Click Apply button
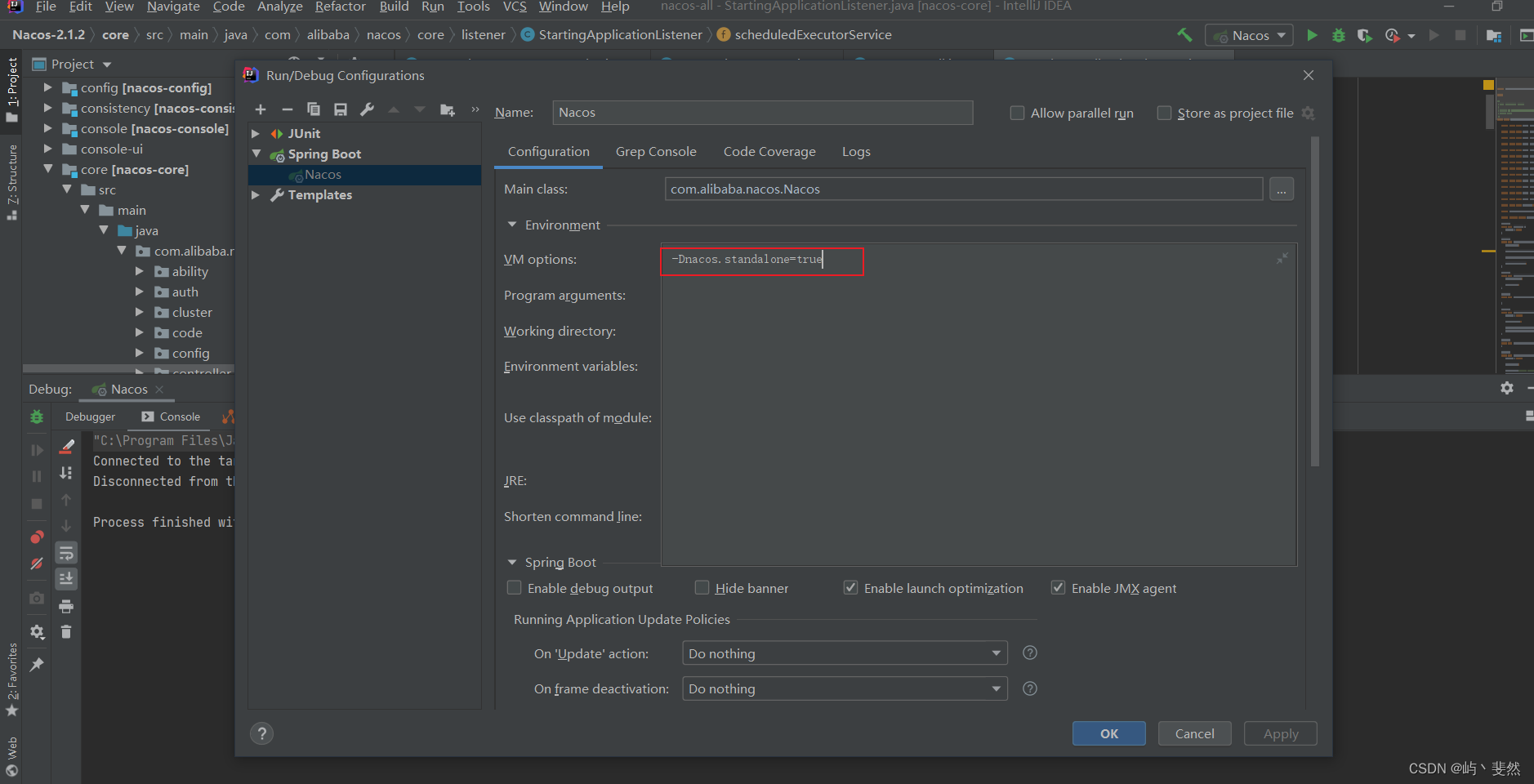The height and width of the screenshot is (784, 1534). [1281, 733]
